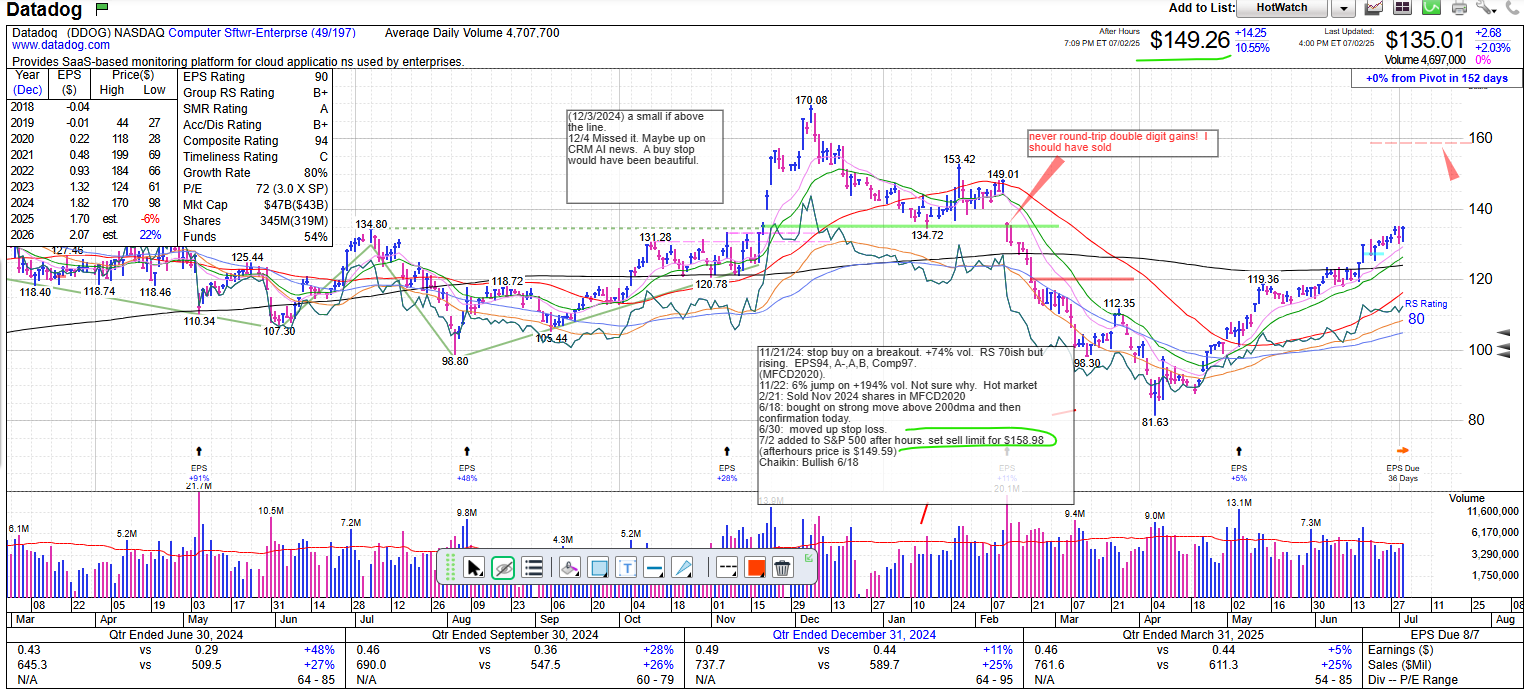Click the orange EPS Due arrow marker
1524x692 pixels.
pos(1402,451)
